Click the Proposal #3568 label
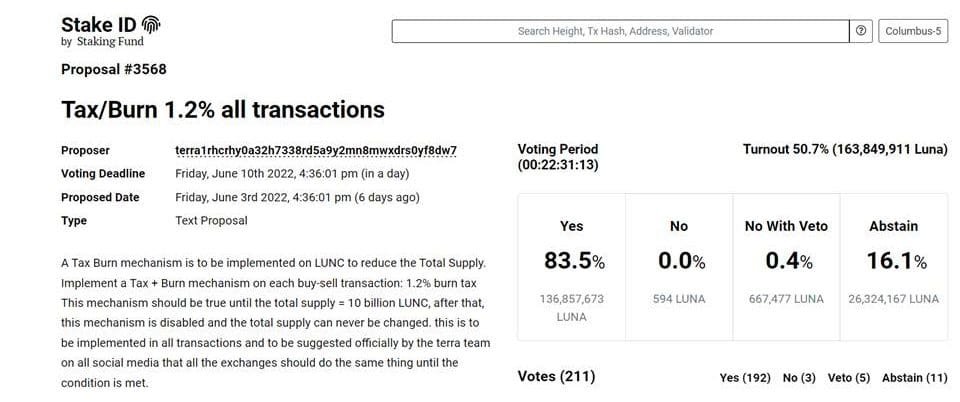 click(x=114, y=69)
